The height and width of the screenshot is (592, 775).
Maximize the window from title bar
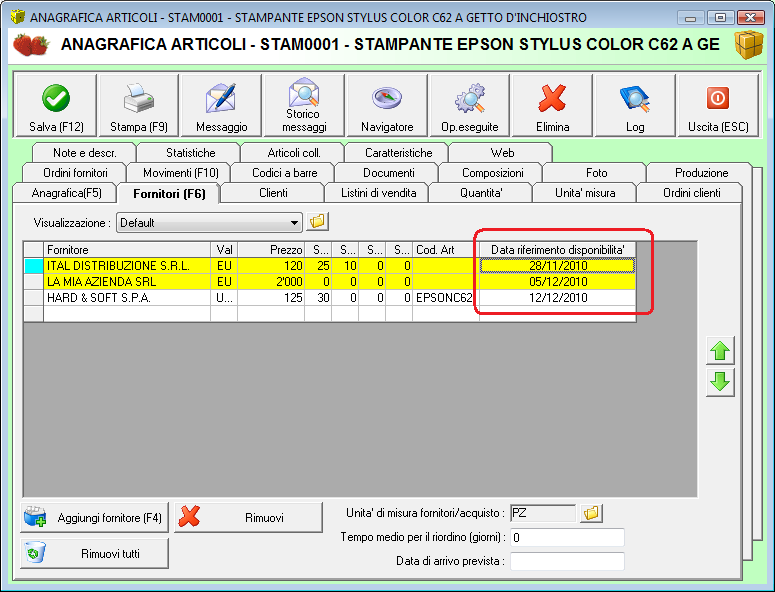[720, 17]
